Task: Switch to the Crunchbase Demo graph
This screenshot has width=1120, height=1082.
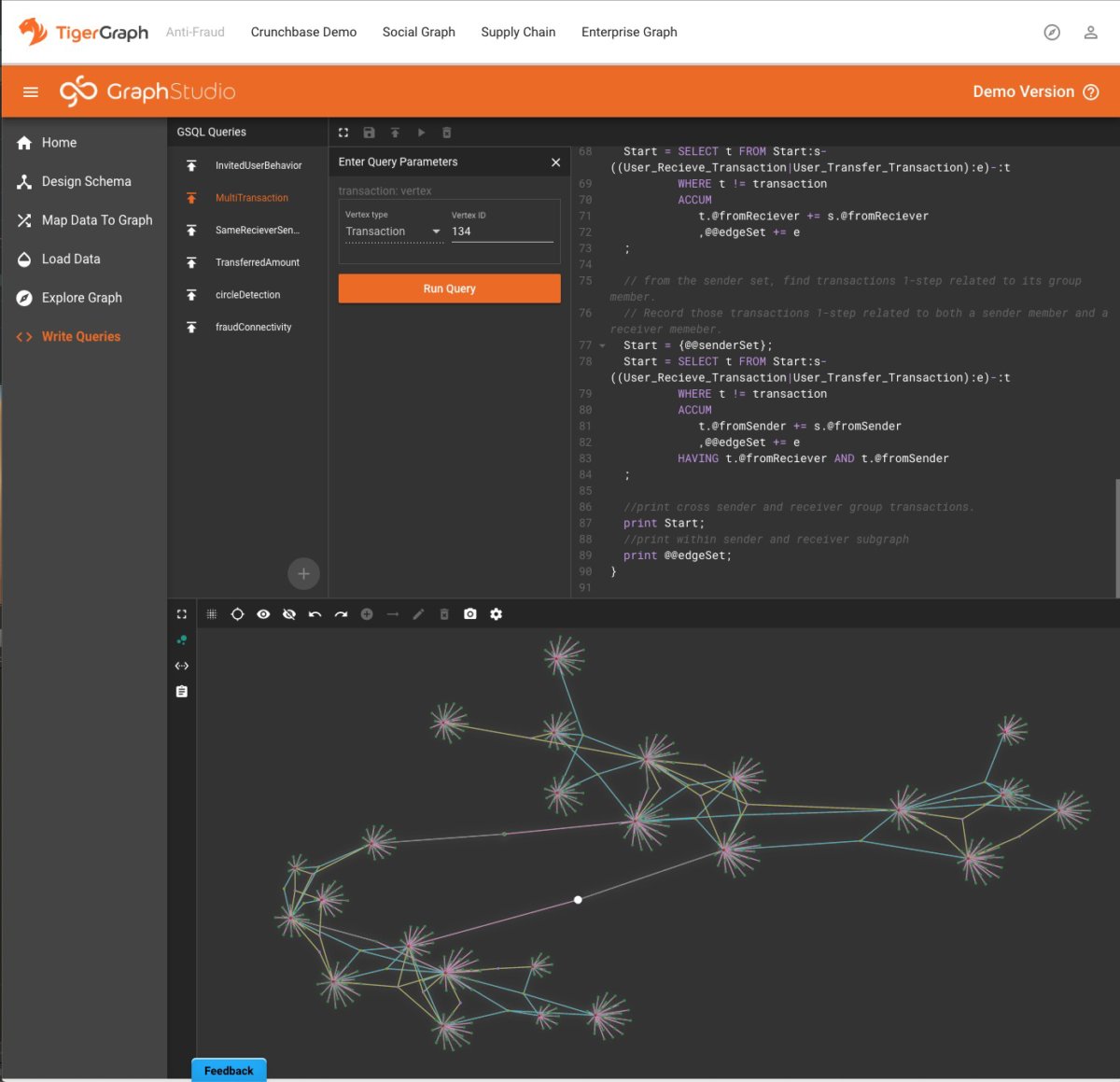Action: pyautogui.click(x=303, y=31)
